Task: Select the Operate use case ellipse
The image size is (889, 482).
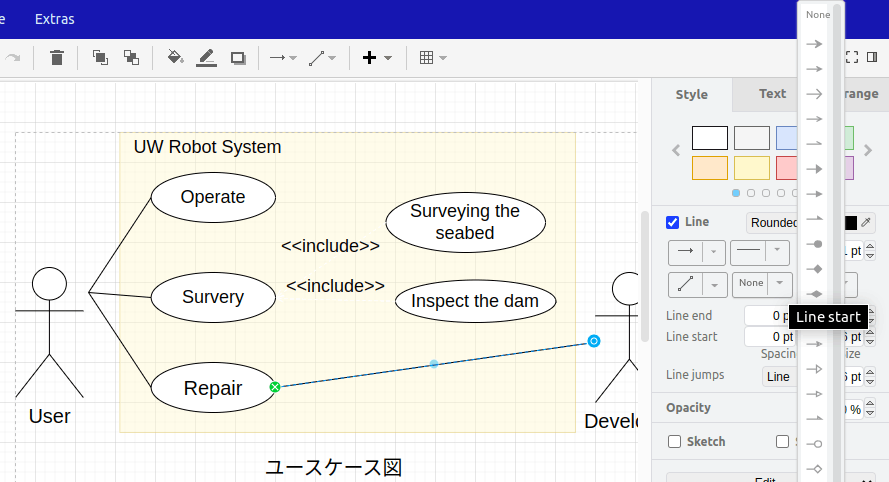Action: [213, 197]
